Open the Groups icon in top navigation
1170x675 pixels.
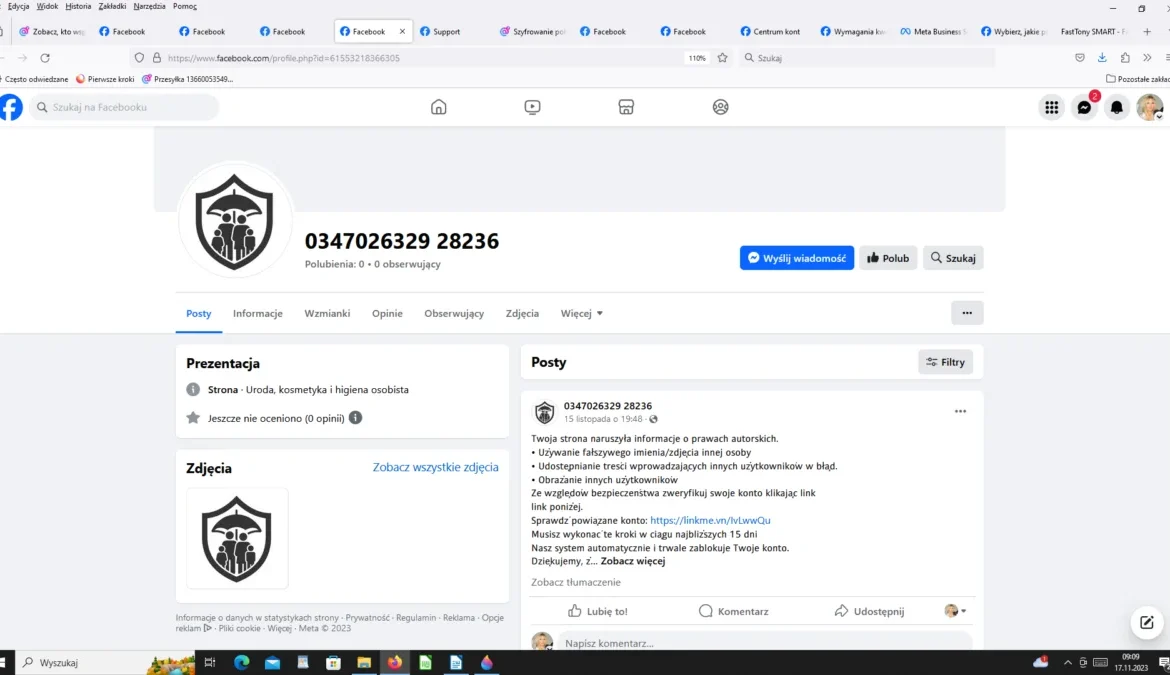720,107
